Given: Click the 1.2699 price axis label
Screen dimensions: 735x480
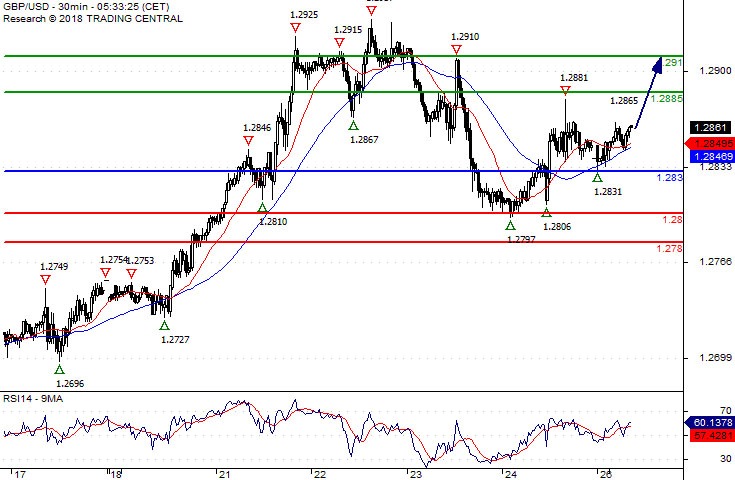Looking at the screenshot, I should [x=715, y=358].
